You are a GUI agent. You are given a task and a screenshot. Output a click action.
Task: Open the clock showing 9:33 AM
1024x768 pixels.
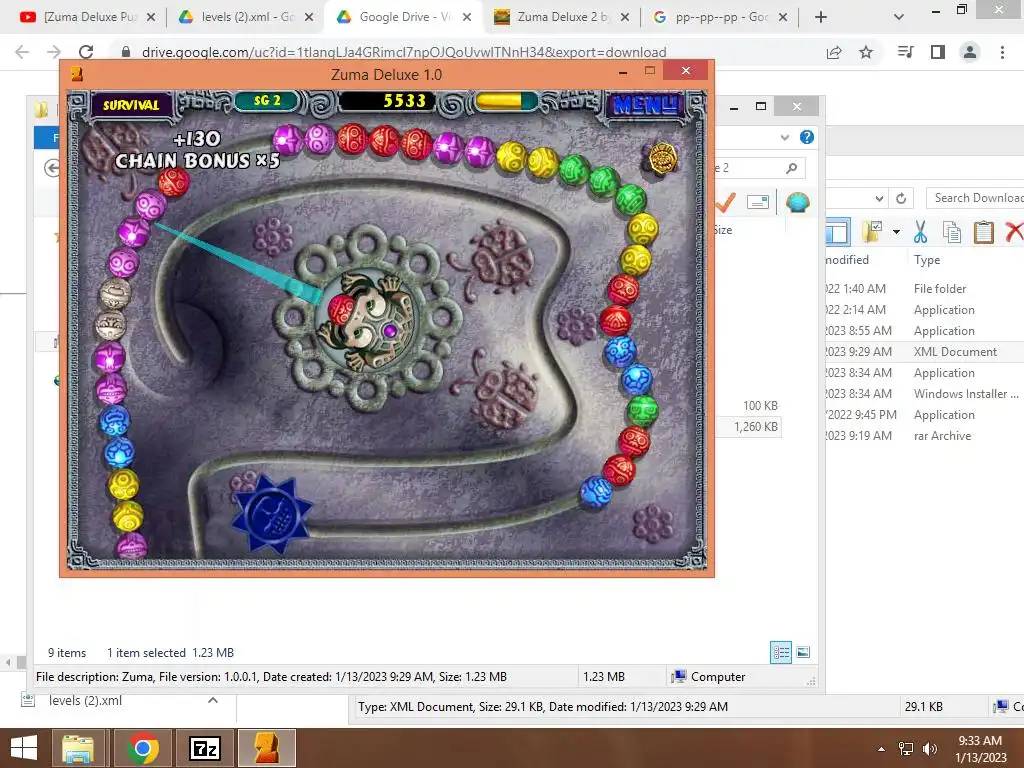tap(981, 749)
